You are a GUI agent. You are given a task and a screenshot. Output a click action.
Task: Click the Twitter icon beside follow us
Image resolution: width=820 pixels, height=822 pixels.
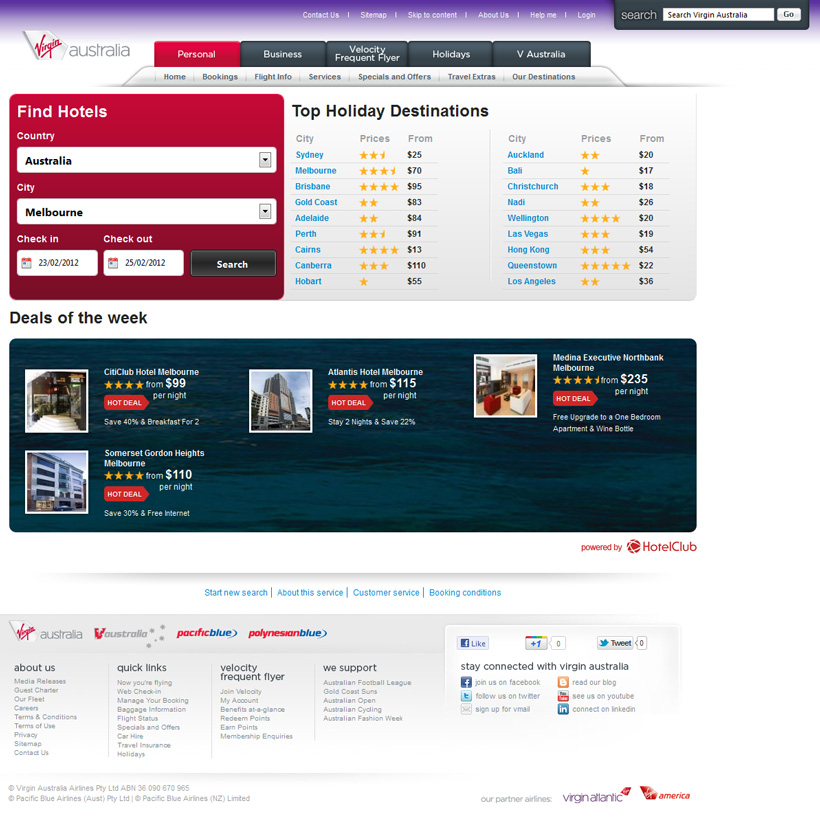[x=466, y=696]
